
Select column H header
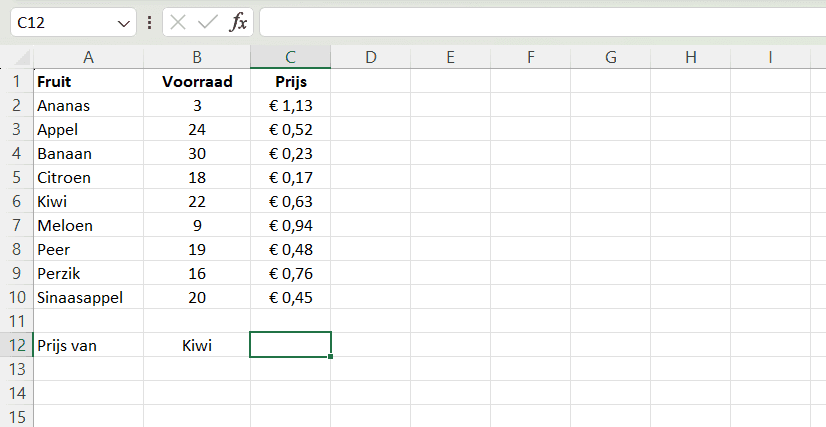coord(691,57)
